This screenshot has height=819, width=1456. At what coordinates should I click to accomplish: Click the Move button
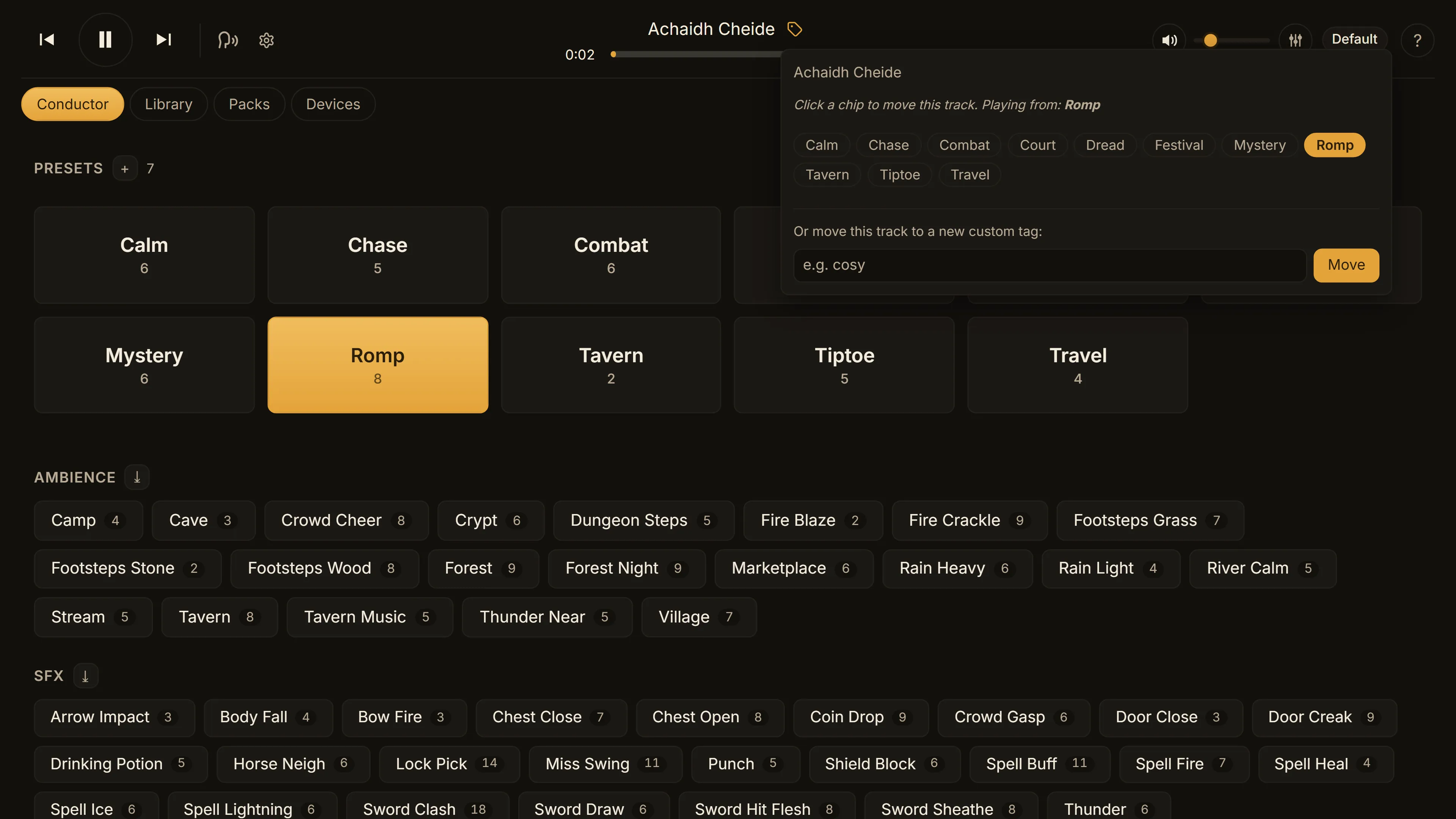coord(1346,265)
